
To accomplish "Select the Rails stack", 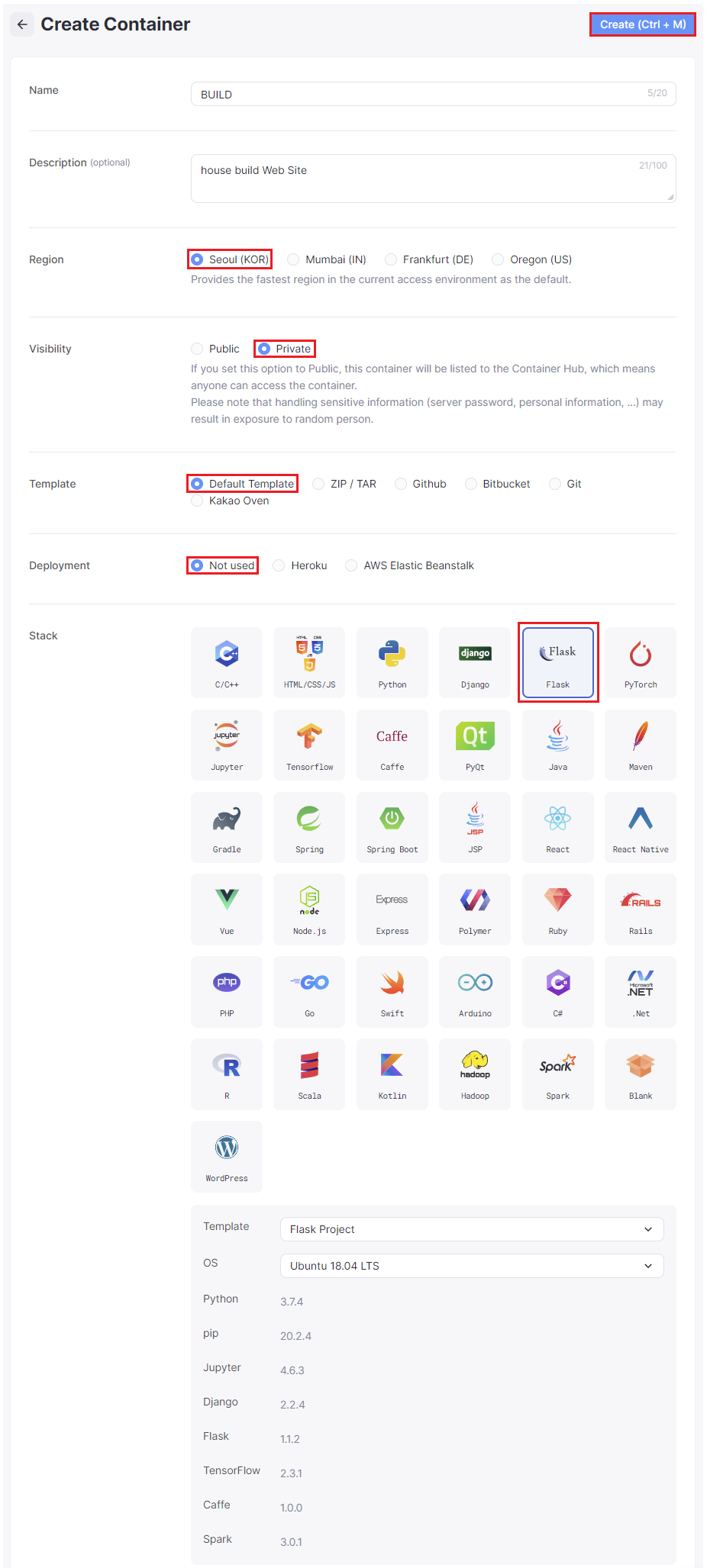I will 641,910.
